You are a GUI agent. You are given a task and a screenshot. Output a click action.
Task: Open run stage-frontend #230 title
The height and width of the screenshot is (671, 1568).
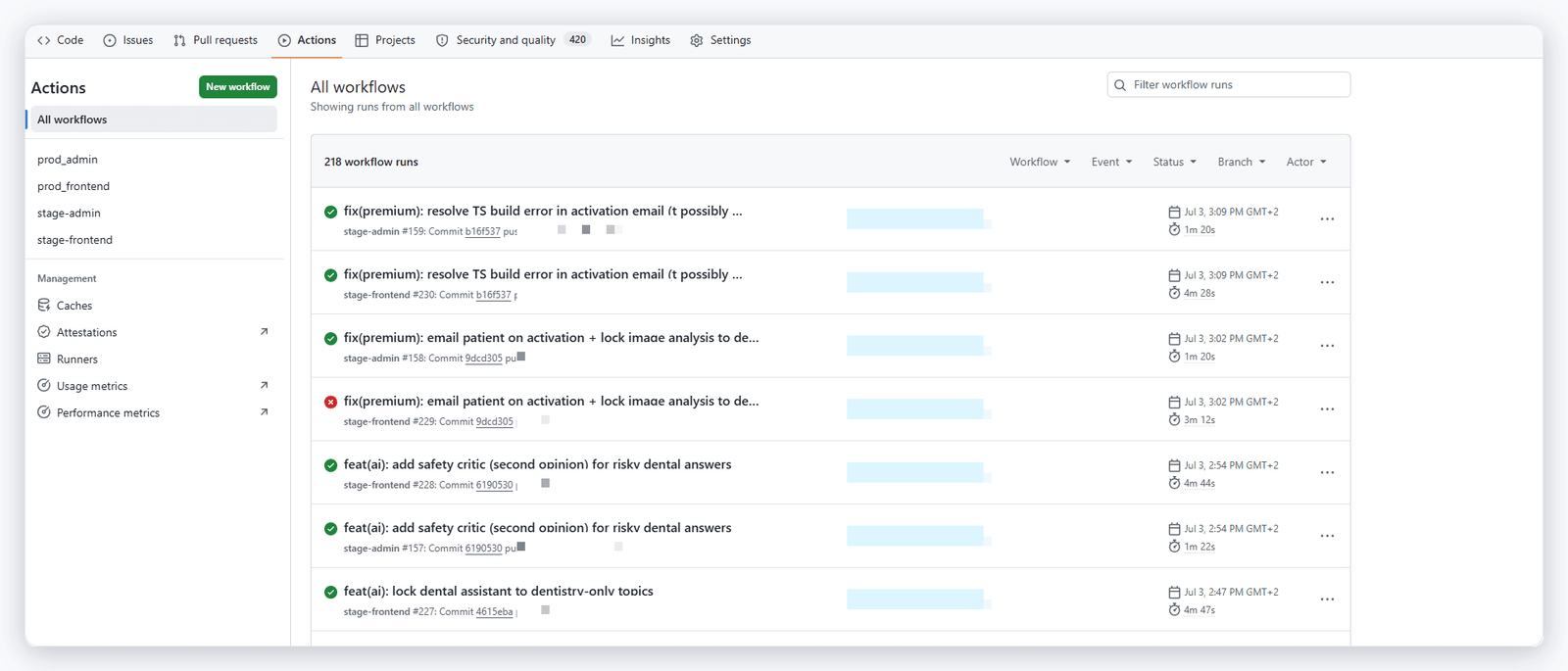tap(543, 274)
